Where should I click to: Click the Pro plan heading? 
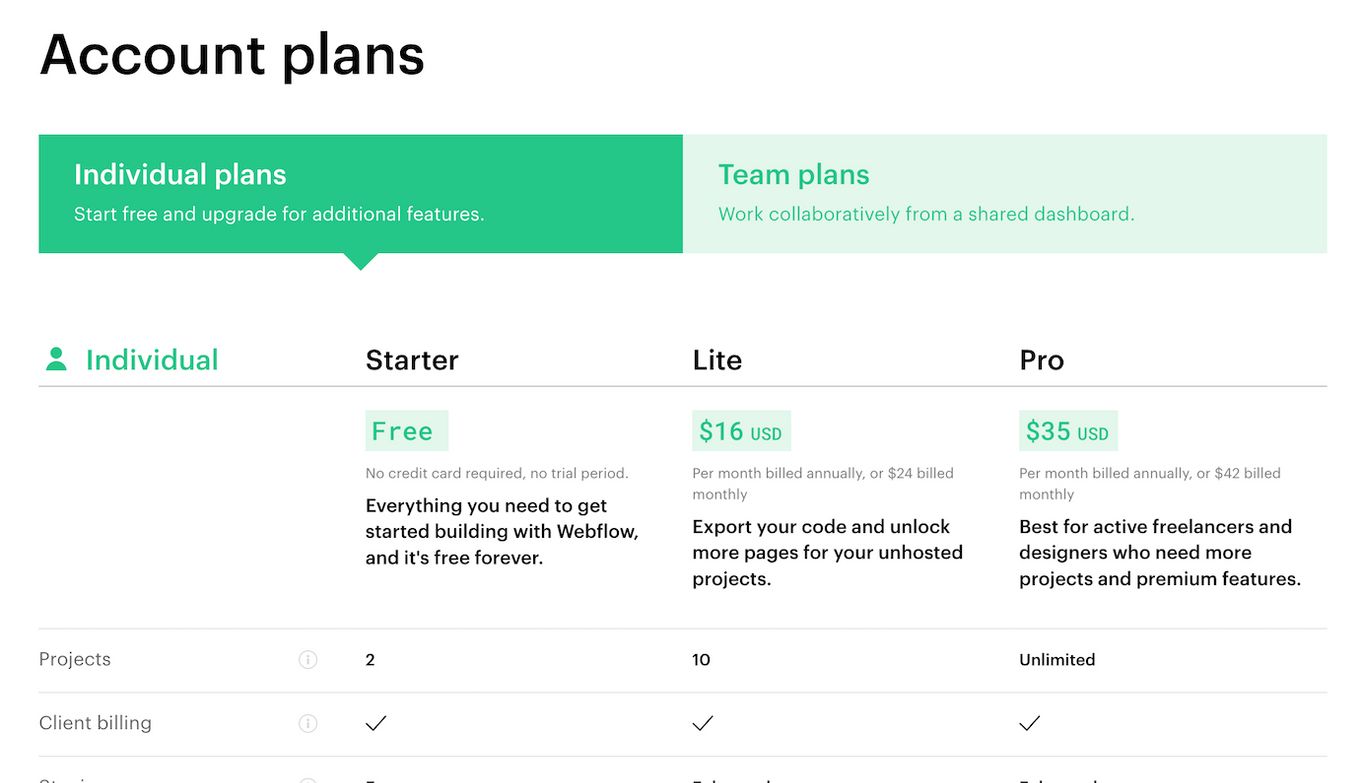click(x=1042, y=360)
